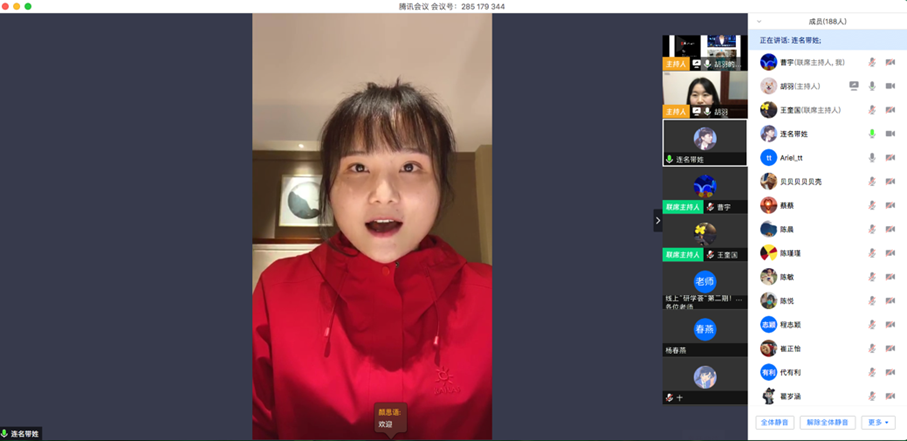Toggle microphone for member 蔡蔡

tap(872, 205)
